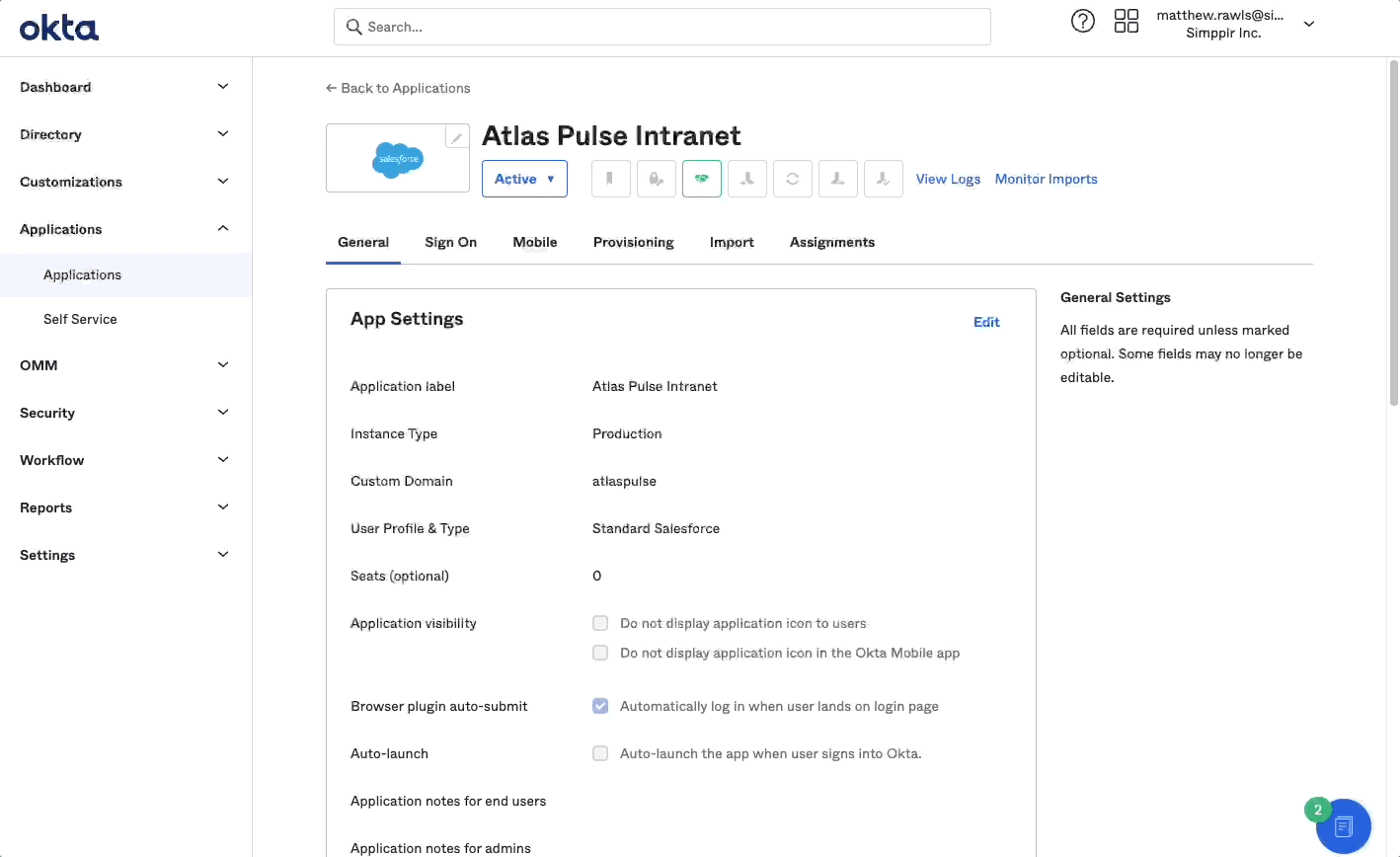Click the green handshake federation icon
Viewport: 1400px width, 857px height.
(702, 179)
